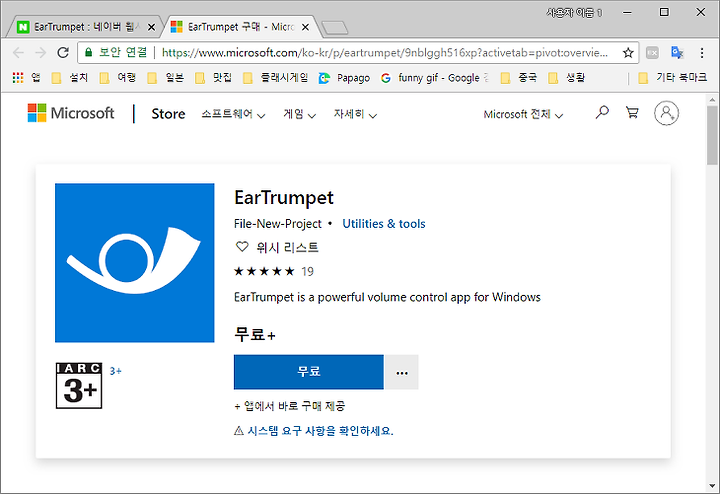Click the scrollbar up arrow
Viewport: 720px width, 494px height.
coord(712,100)
